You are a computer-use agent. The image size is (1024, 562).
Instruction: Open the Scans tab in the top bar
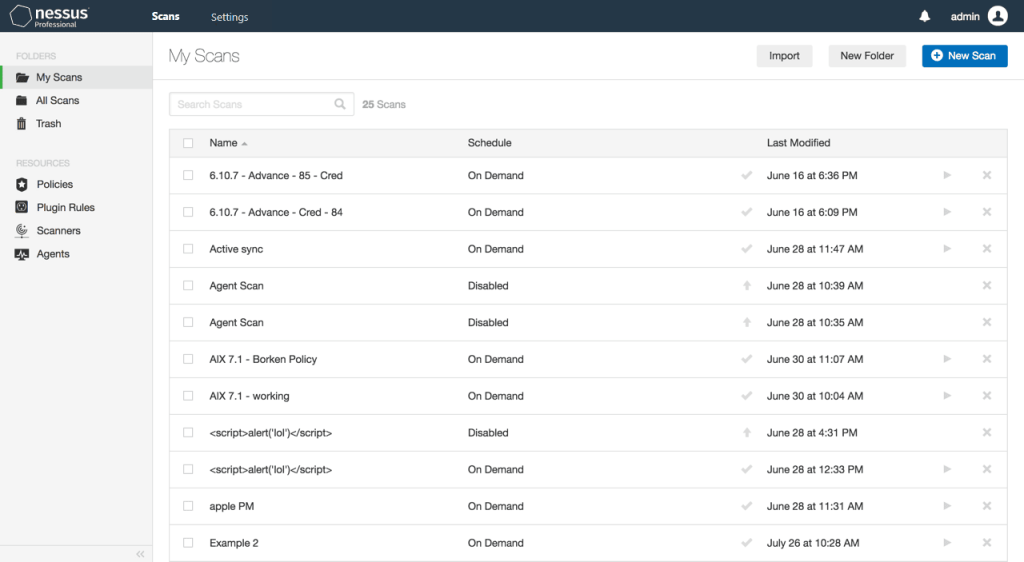click(165, 16)
